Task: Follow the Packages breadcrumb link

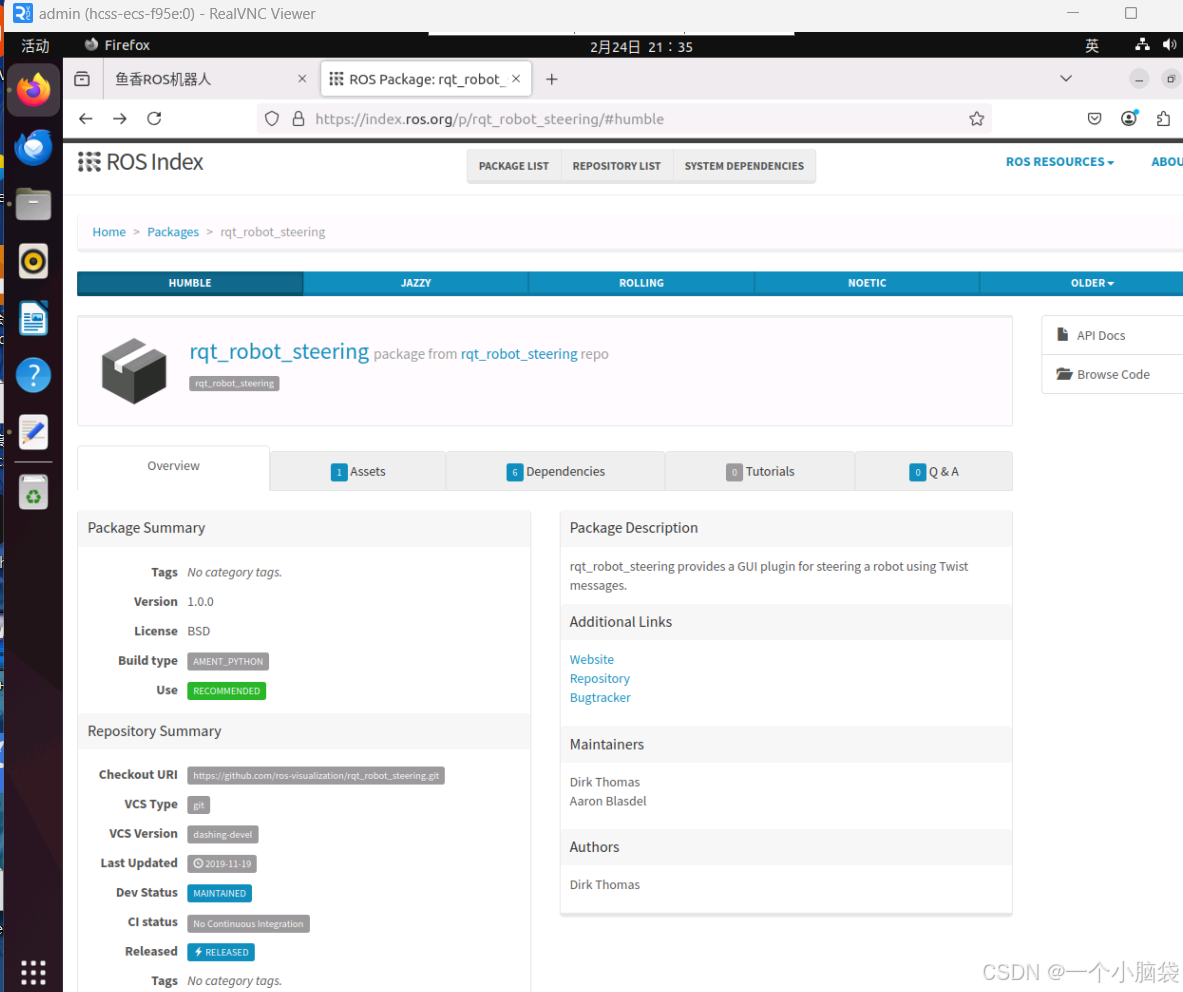Action: [173, 232]
